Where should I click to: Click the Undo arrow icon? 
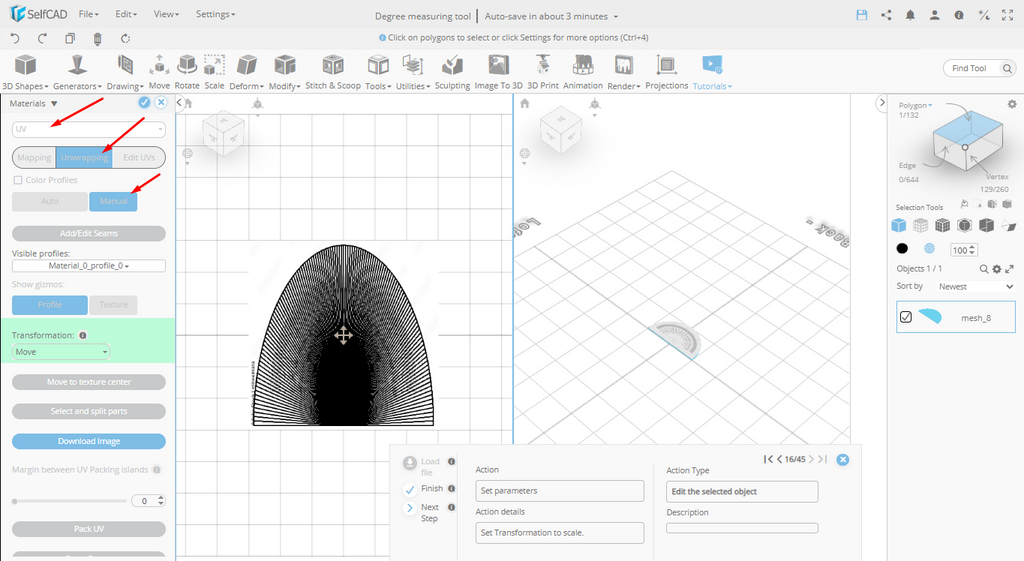click(15, 39)
